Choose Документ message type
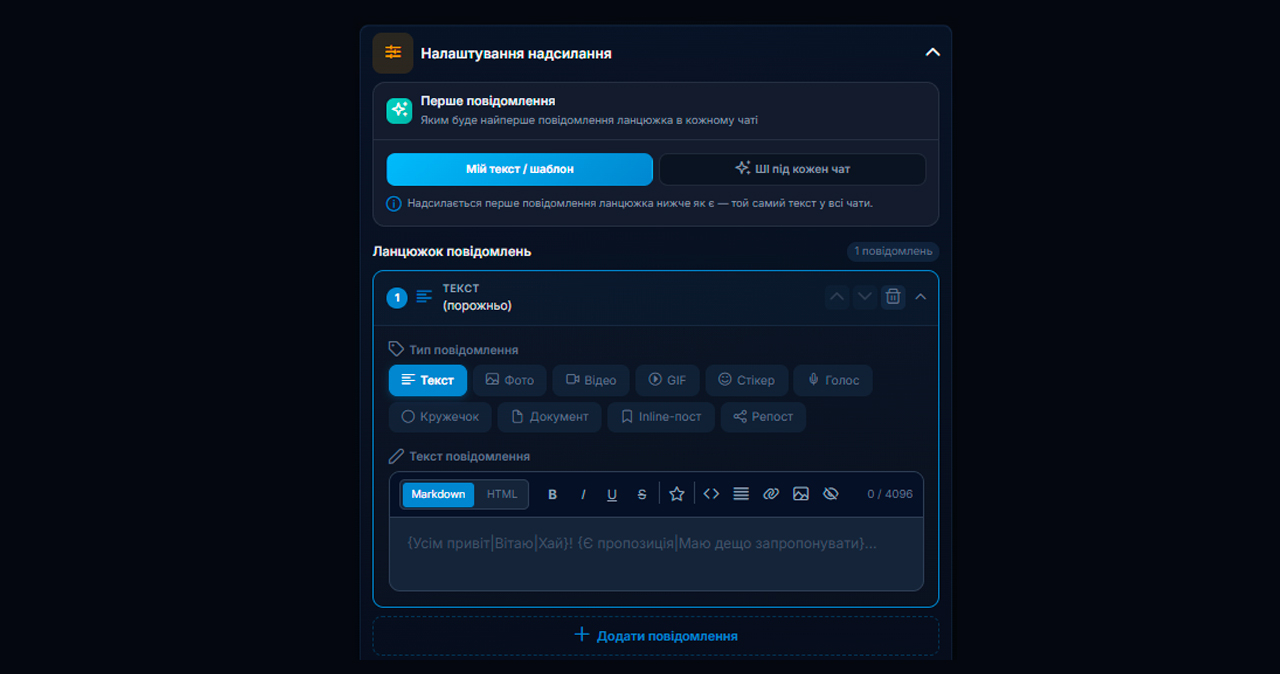 549,417
